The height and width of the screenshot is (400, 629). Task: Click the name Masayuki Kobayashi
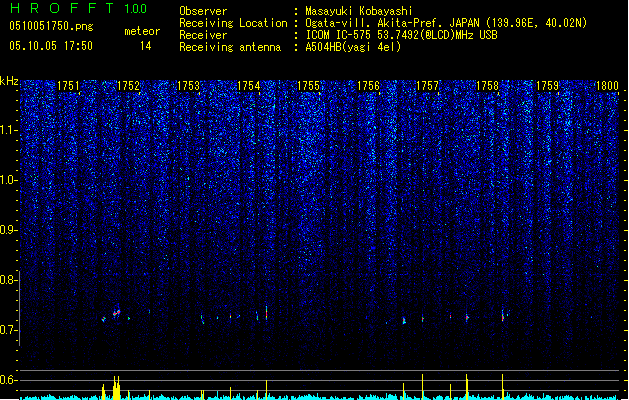coord(359,11)
